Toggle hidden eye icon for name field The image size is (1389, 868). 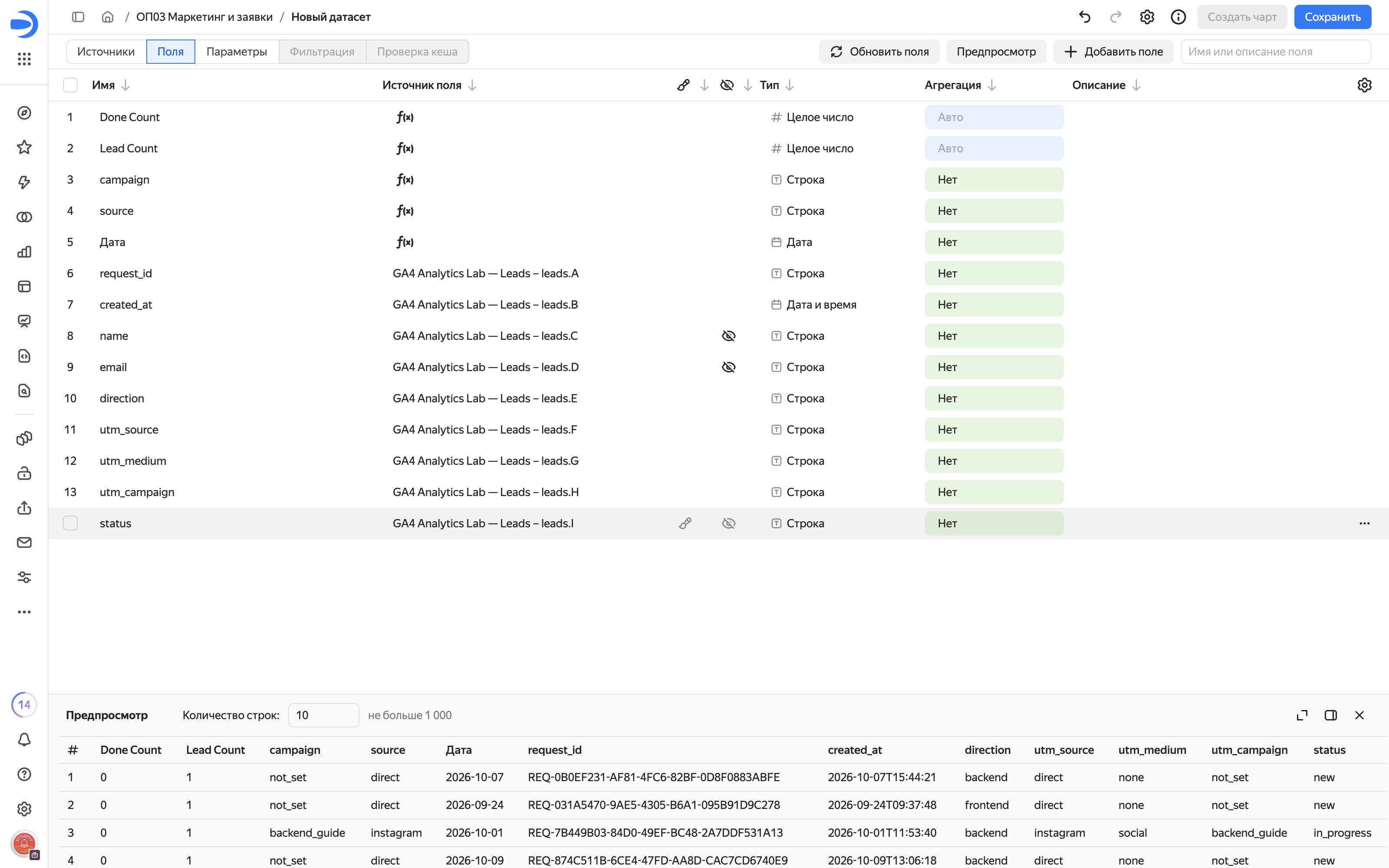pyautogui.click(x=728, y=336)
